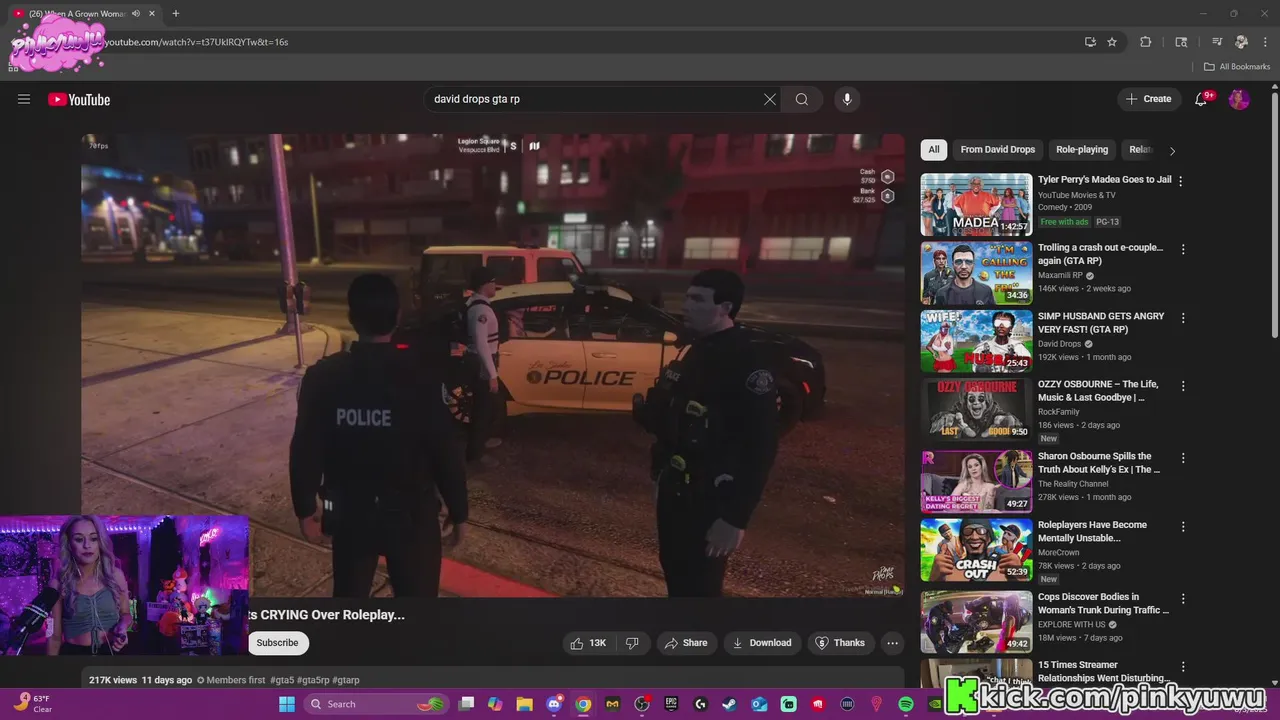Open Spotify from the taskbar
1280x720 pixels.
pos(906,704)
